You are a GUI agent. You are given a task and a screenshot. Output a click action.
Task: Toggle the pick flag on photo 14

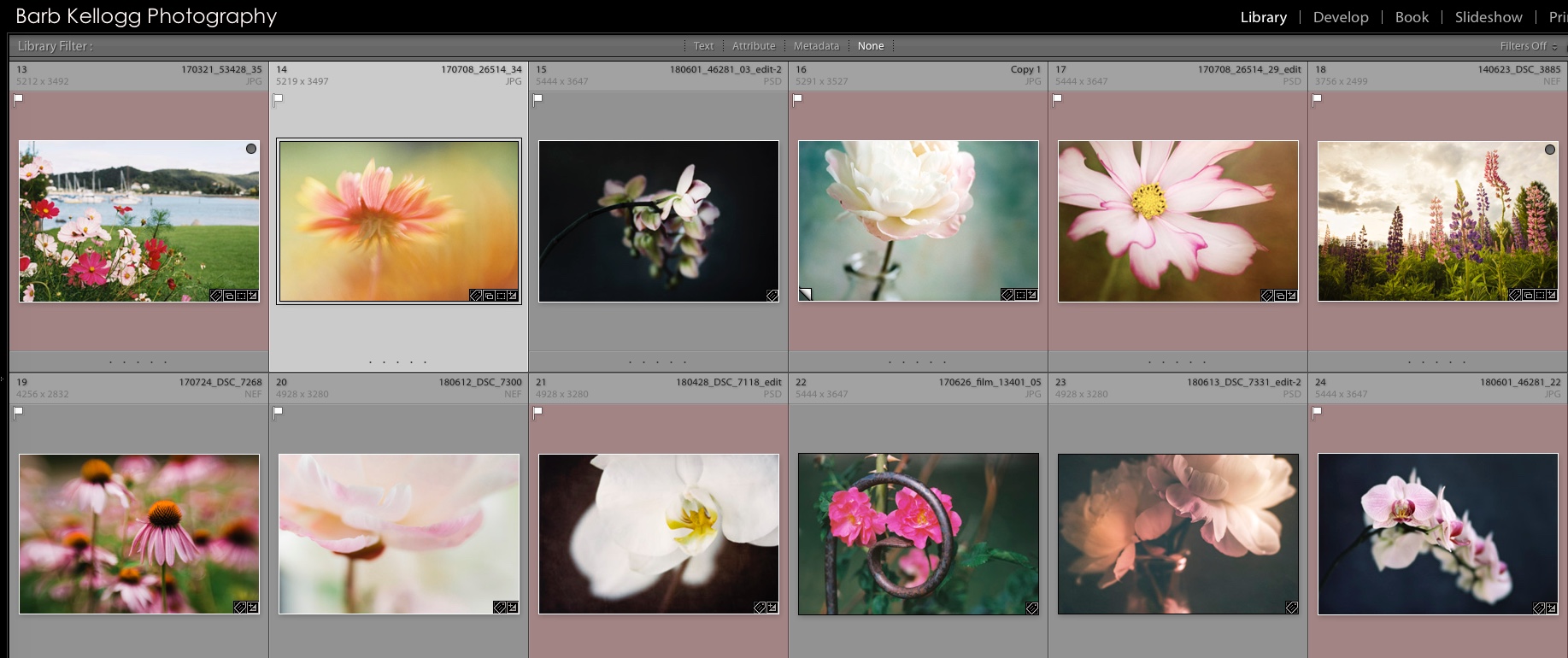[278, 99]
